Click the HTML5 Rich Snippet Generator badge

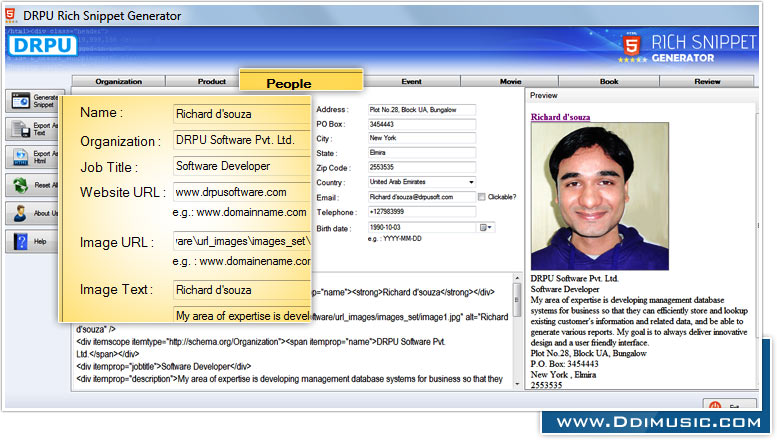pos(689,49)
